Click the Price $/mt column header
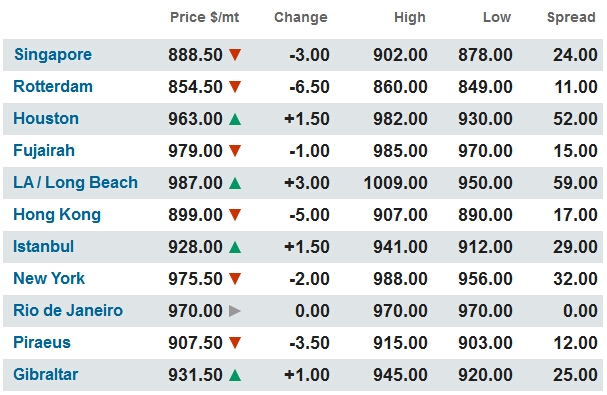This screenshot has height=395, width=607. (204, 17)
